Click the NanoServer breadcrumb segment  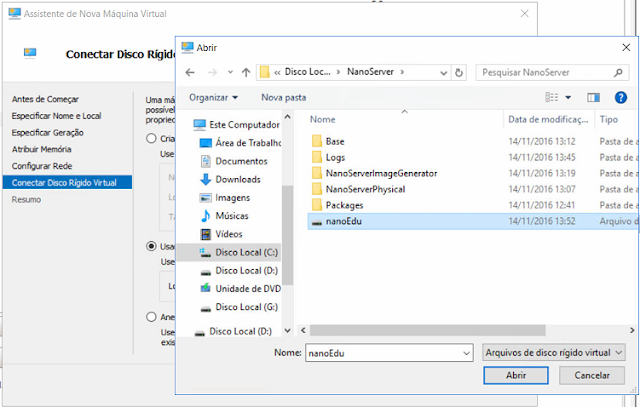370,72
